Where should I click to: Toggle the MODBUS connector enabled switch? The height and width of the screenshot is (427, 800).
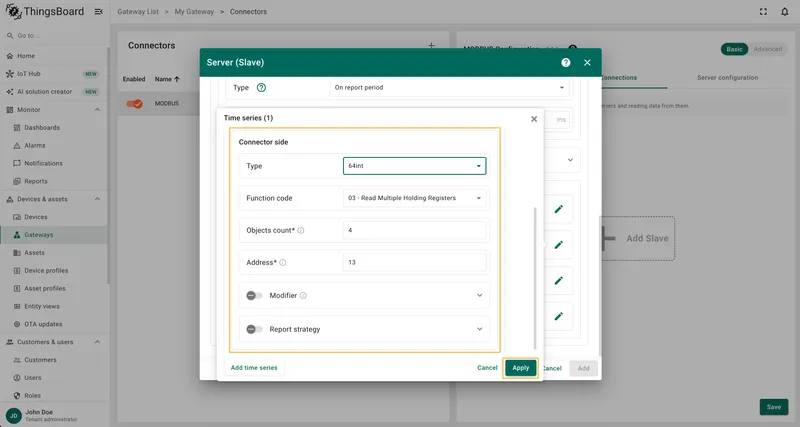[135, 104]
